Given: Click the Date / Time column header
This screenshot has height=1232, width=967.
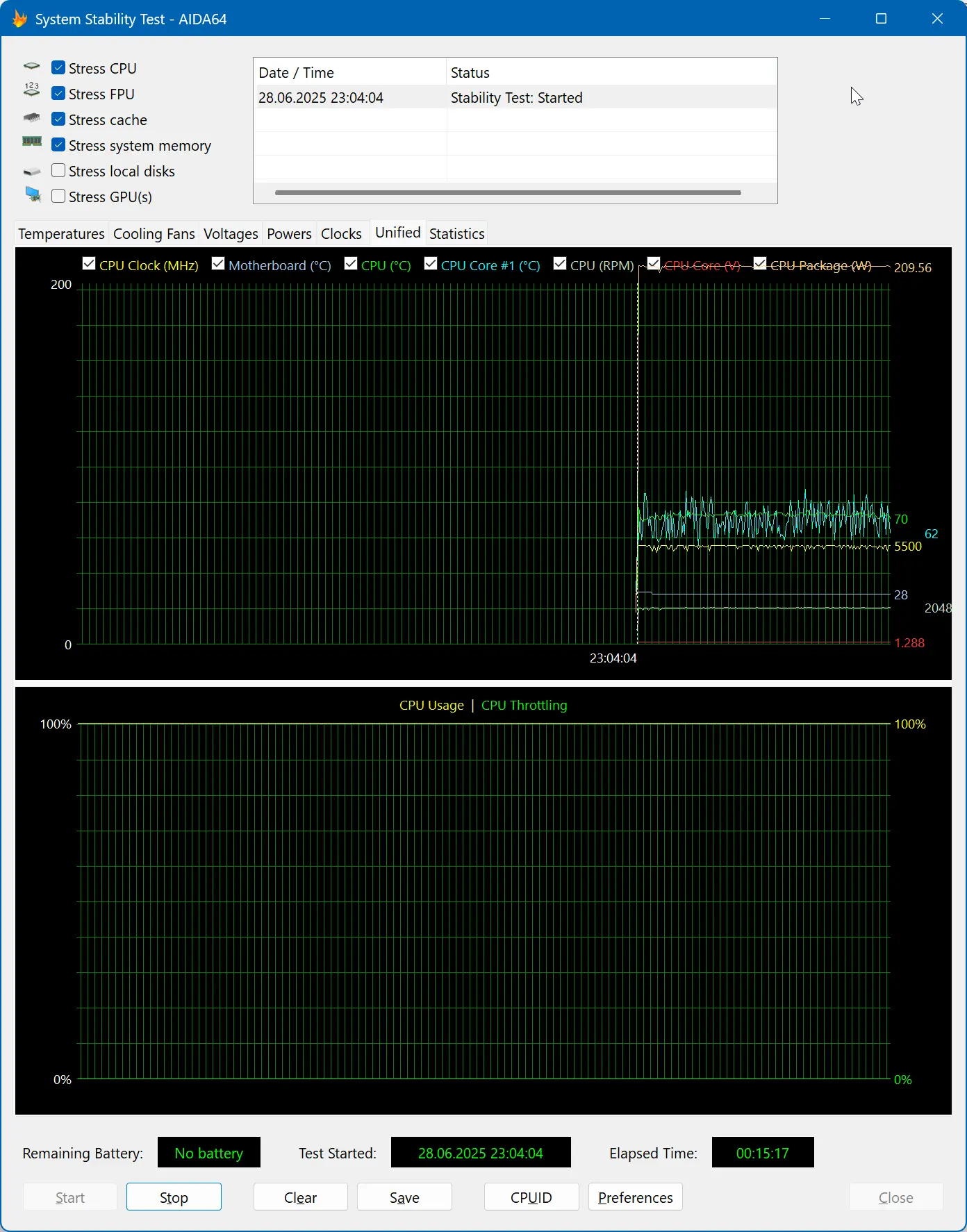Looking at the screenshot, I should 350,73.
